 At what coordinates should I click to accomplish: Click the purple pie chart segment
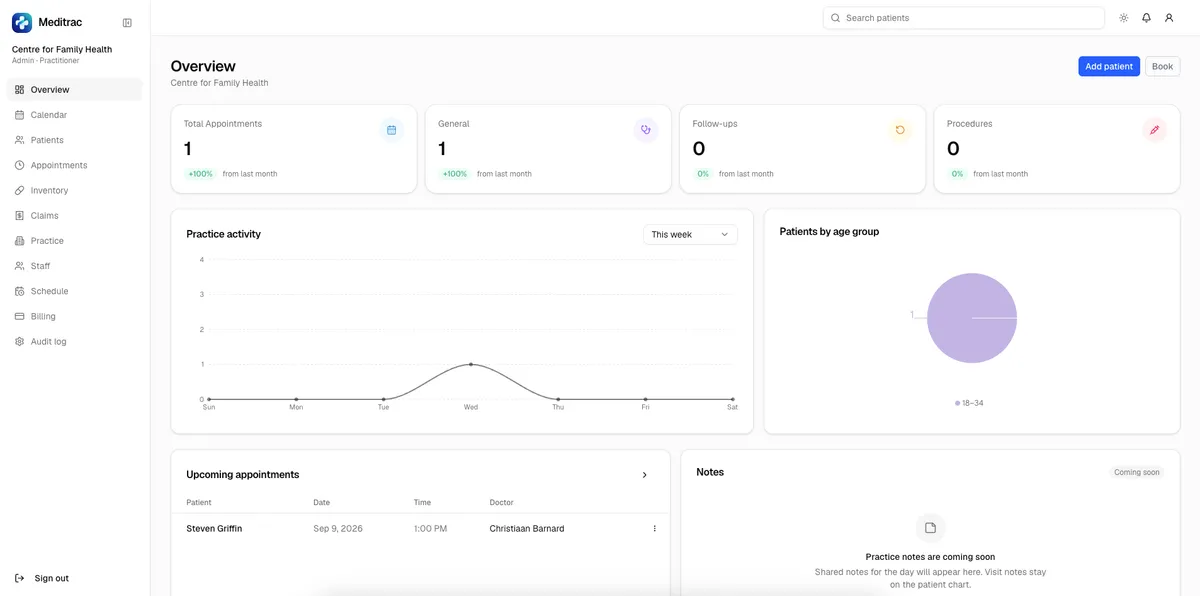click(x=972, y=318)
